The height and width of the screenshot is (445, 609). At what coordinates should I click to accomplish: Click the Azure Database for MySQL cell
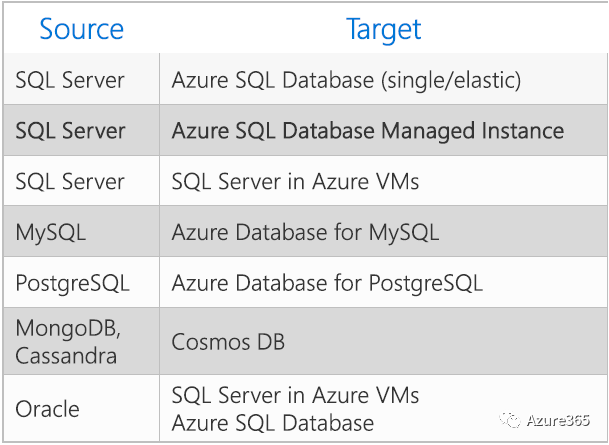[x=305, y=233]
